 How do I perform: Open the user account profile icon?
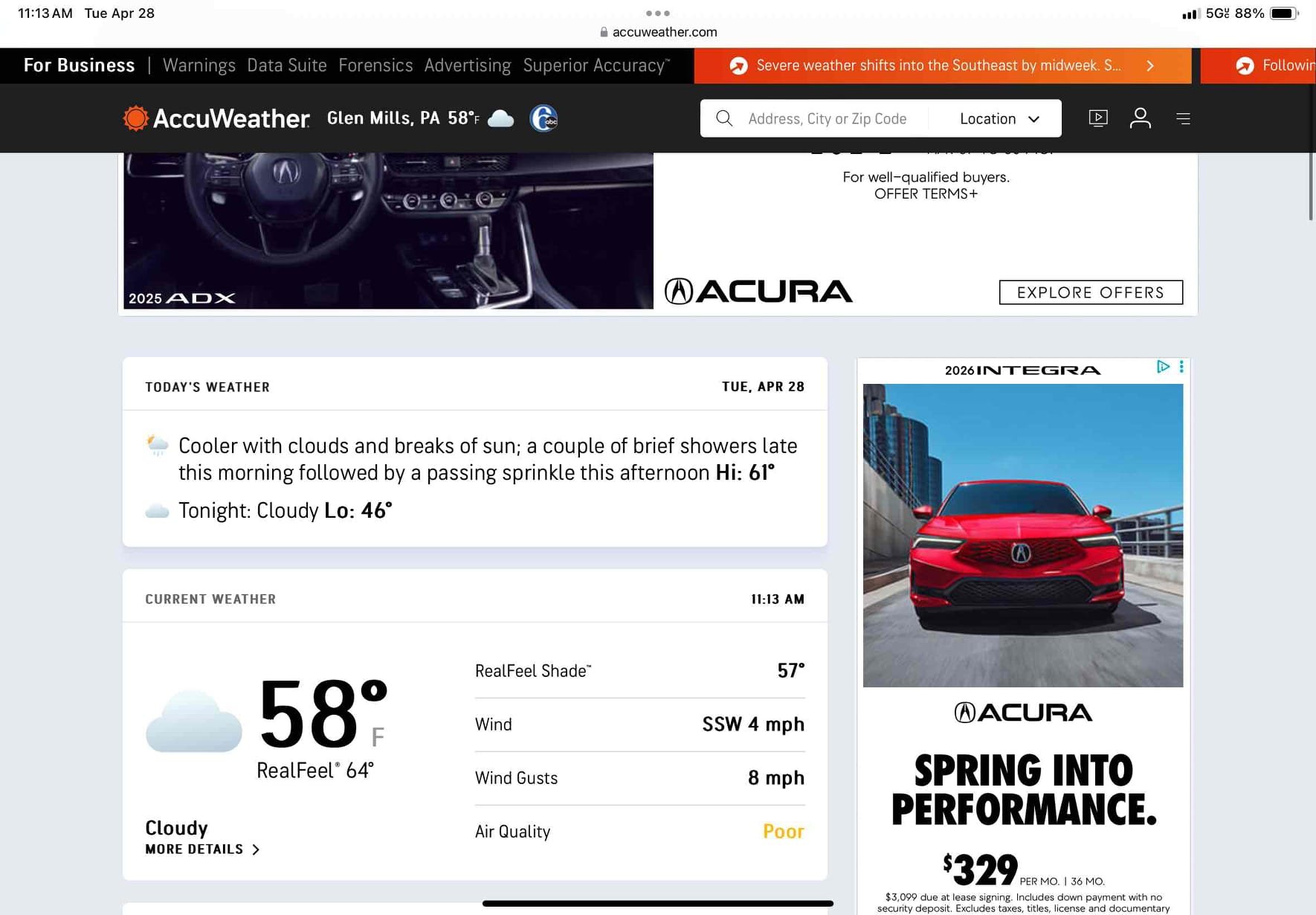pyautogui.click(x=1141, y=118)
